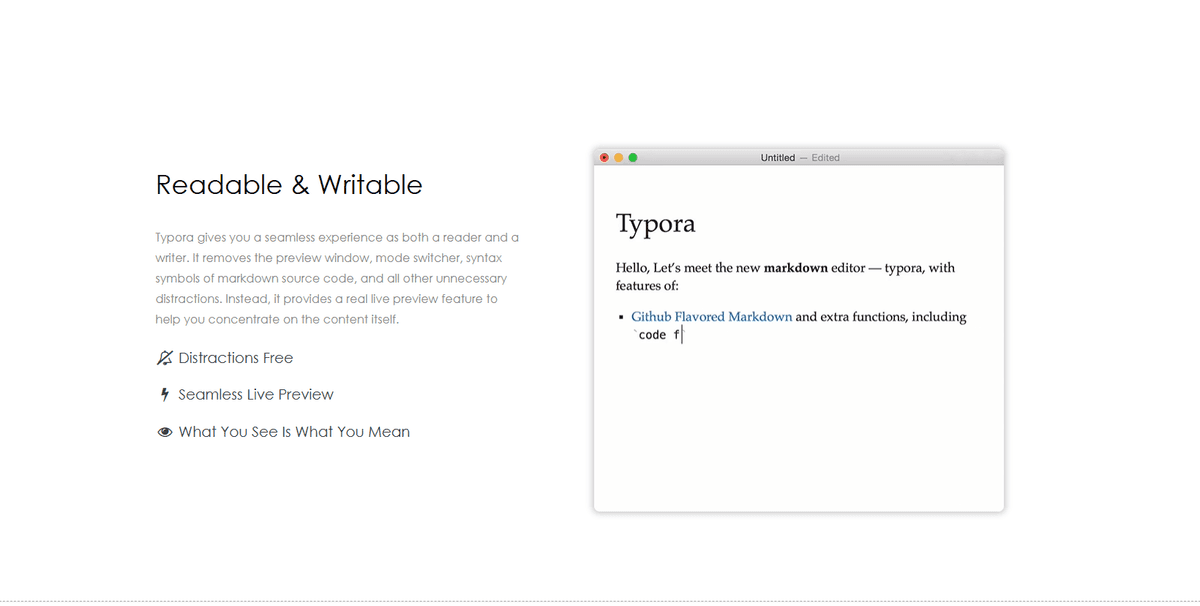Click the lightning bolt icon beside Seamless Live Preview

(x=165, y=395)
